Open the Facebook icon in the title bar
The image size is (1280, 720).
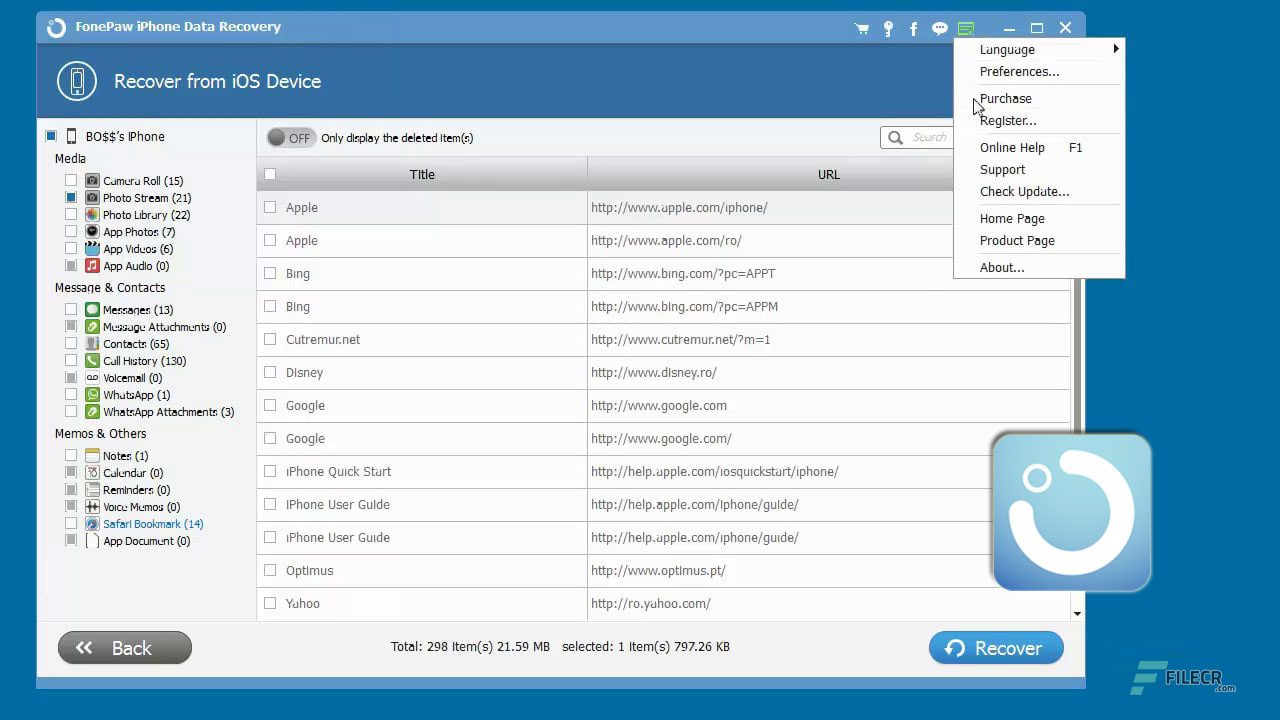pos(914,28)
